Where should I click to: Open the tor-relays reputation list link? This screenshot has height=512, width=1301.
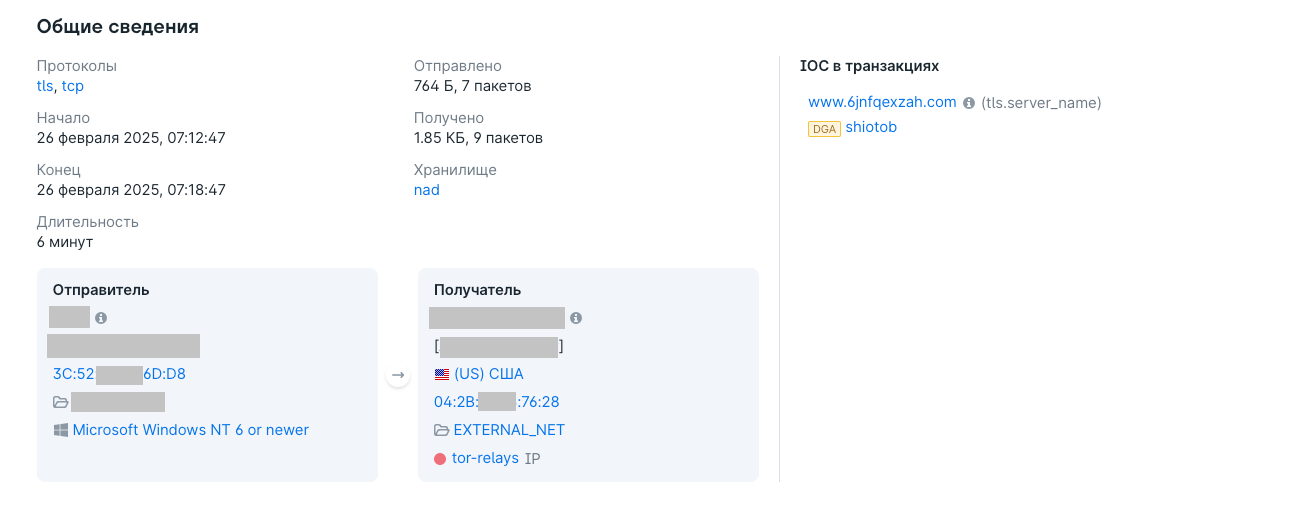click(485, 458)
